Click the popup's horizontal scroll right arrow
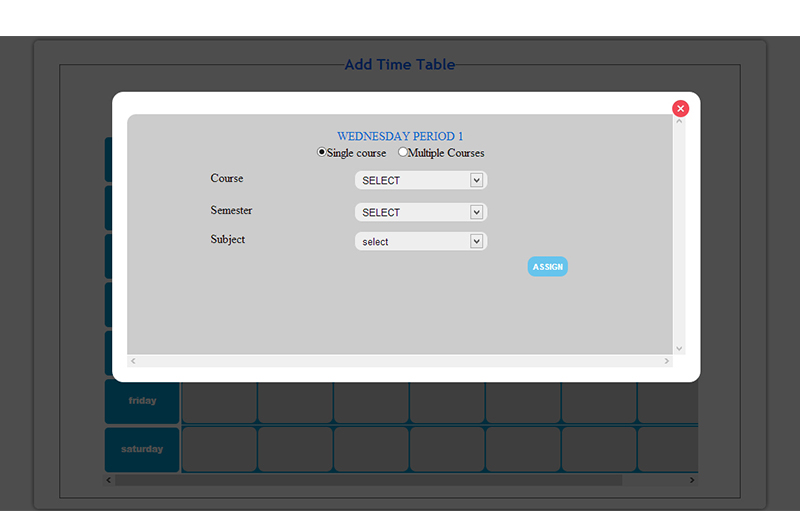 click(667, 360)
